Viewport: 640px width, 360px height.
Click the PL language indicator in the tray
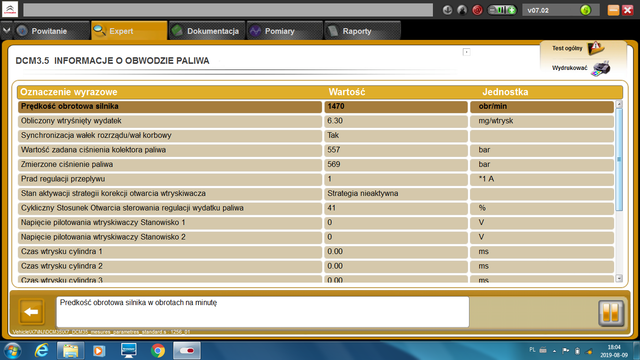(x=532, y=350)
